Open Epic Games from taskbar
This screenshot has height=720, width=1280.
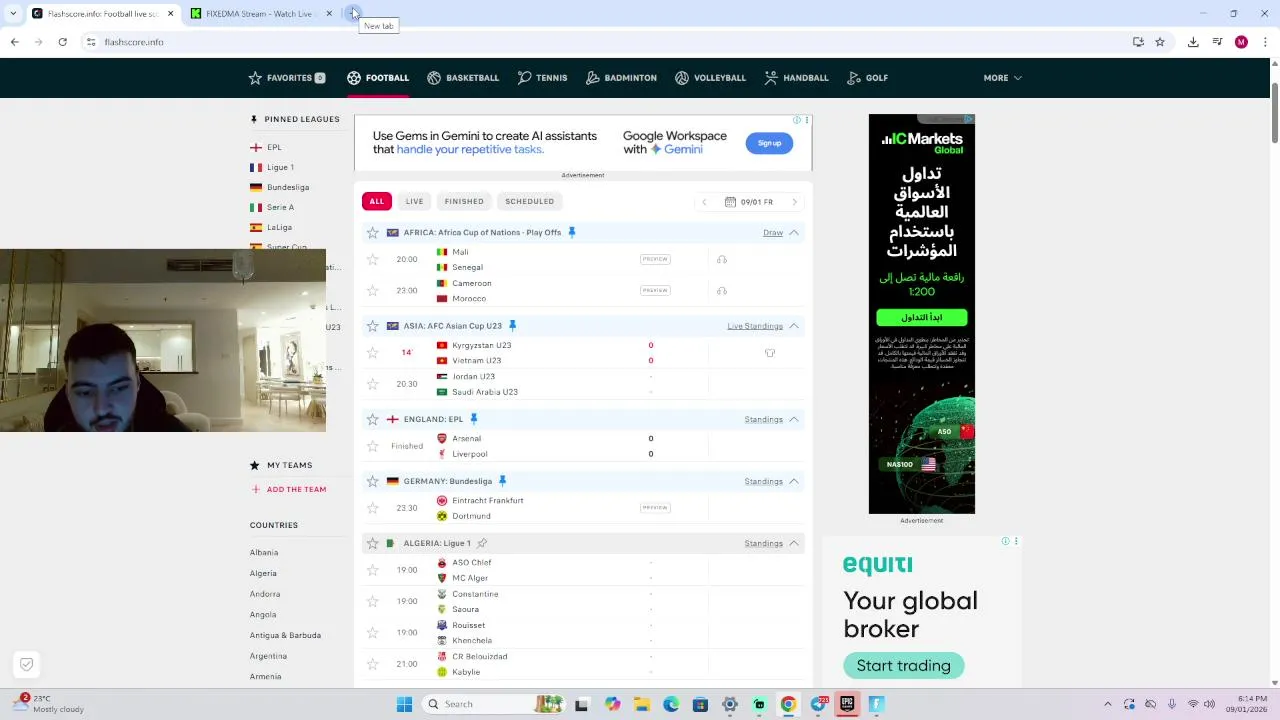(x=847, y=704)
